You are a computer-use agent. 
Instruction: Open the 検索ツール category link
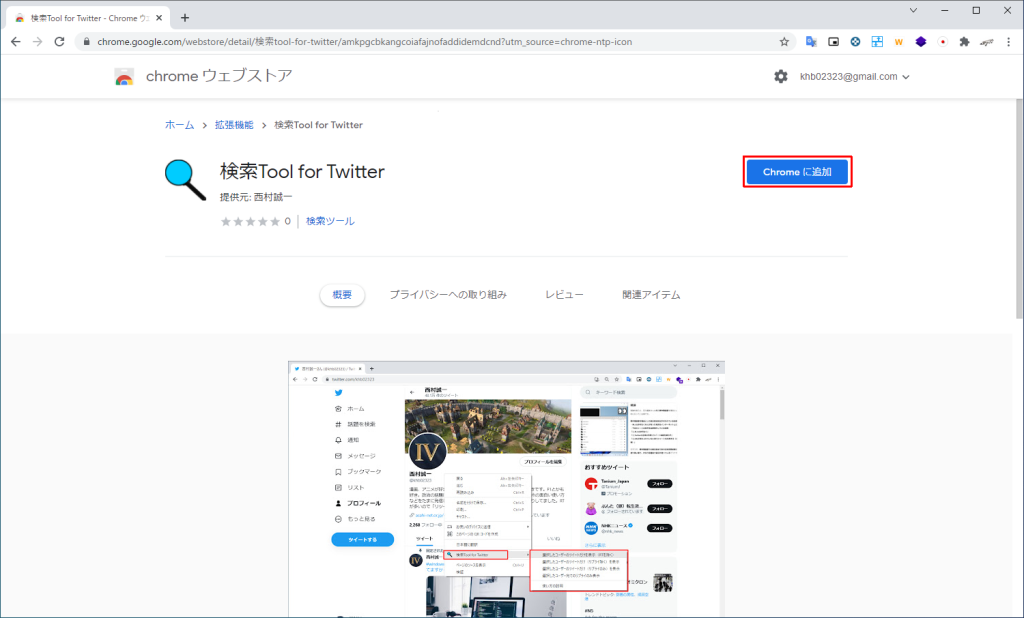pyautogui.click(x=330, y=221)
